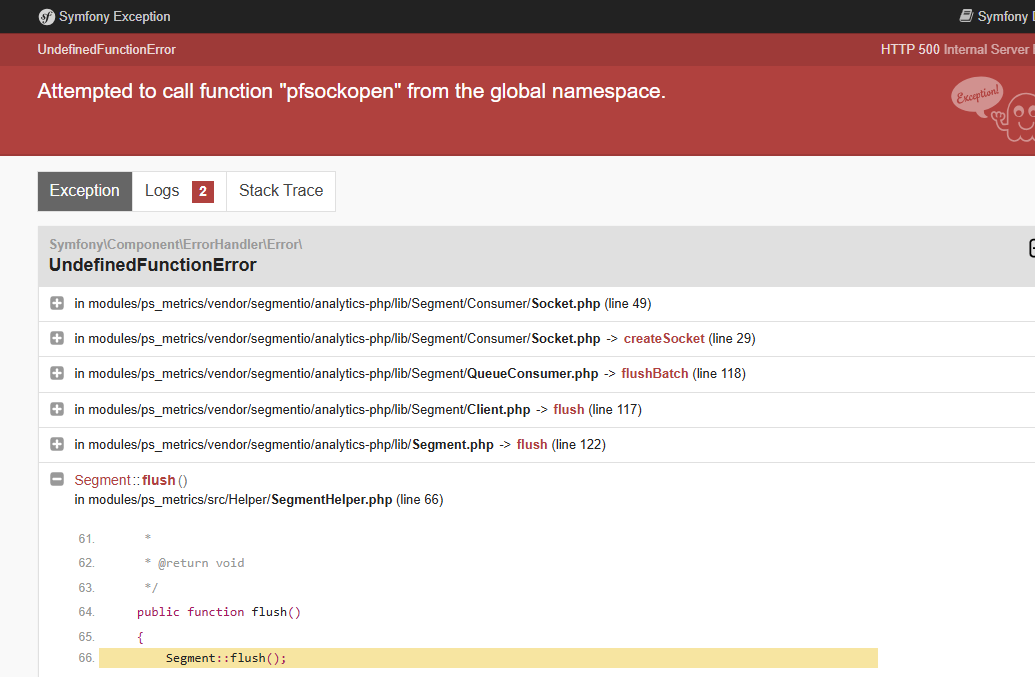The width and height of the screenshot is (1035, 677).
Task: Click the Symfony Docs link in header
Action: [x=997, y=16]
